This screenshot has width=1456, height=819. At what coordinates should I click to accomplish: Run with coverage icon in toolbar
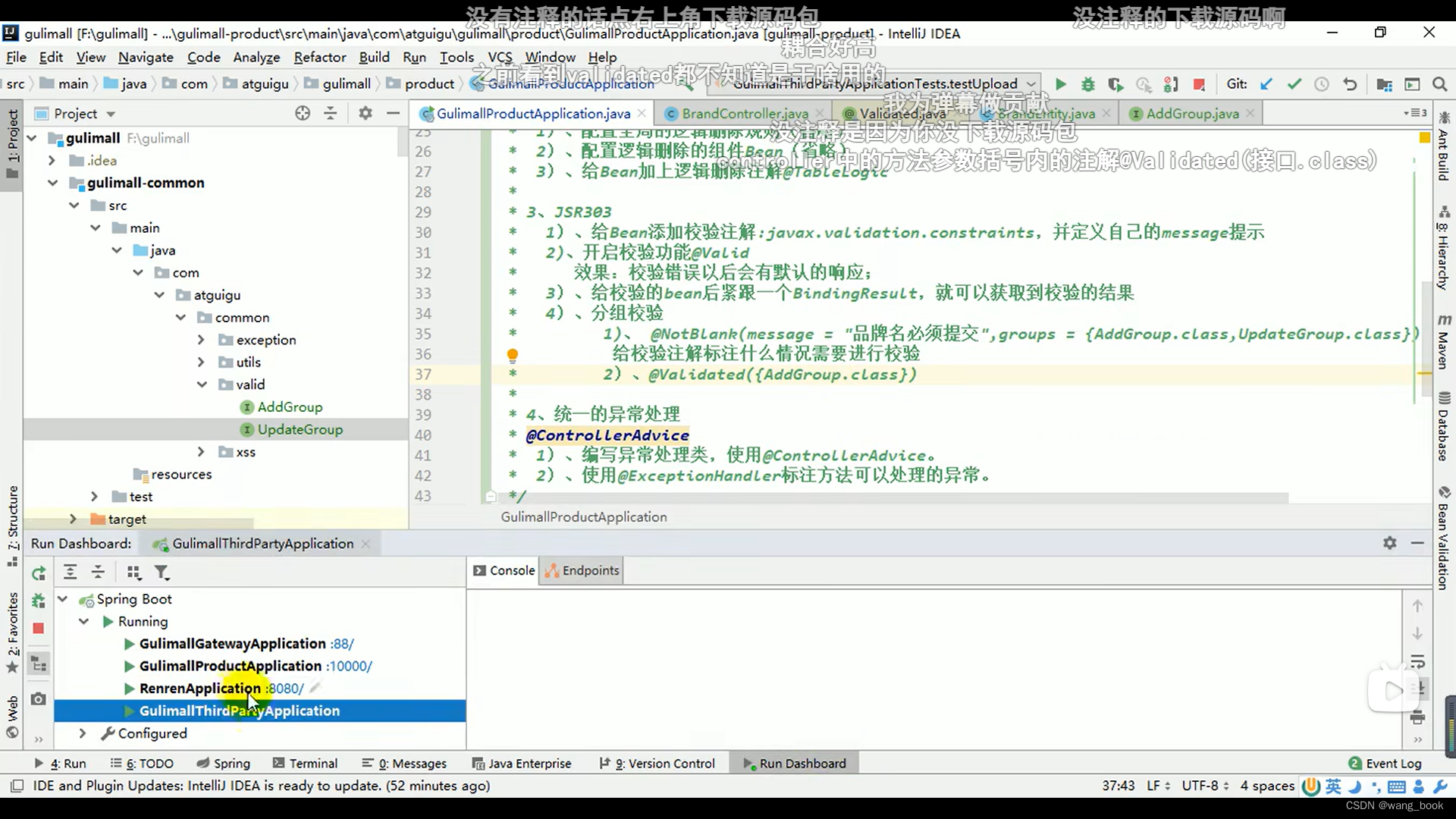(1116, 84)
